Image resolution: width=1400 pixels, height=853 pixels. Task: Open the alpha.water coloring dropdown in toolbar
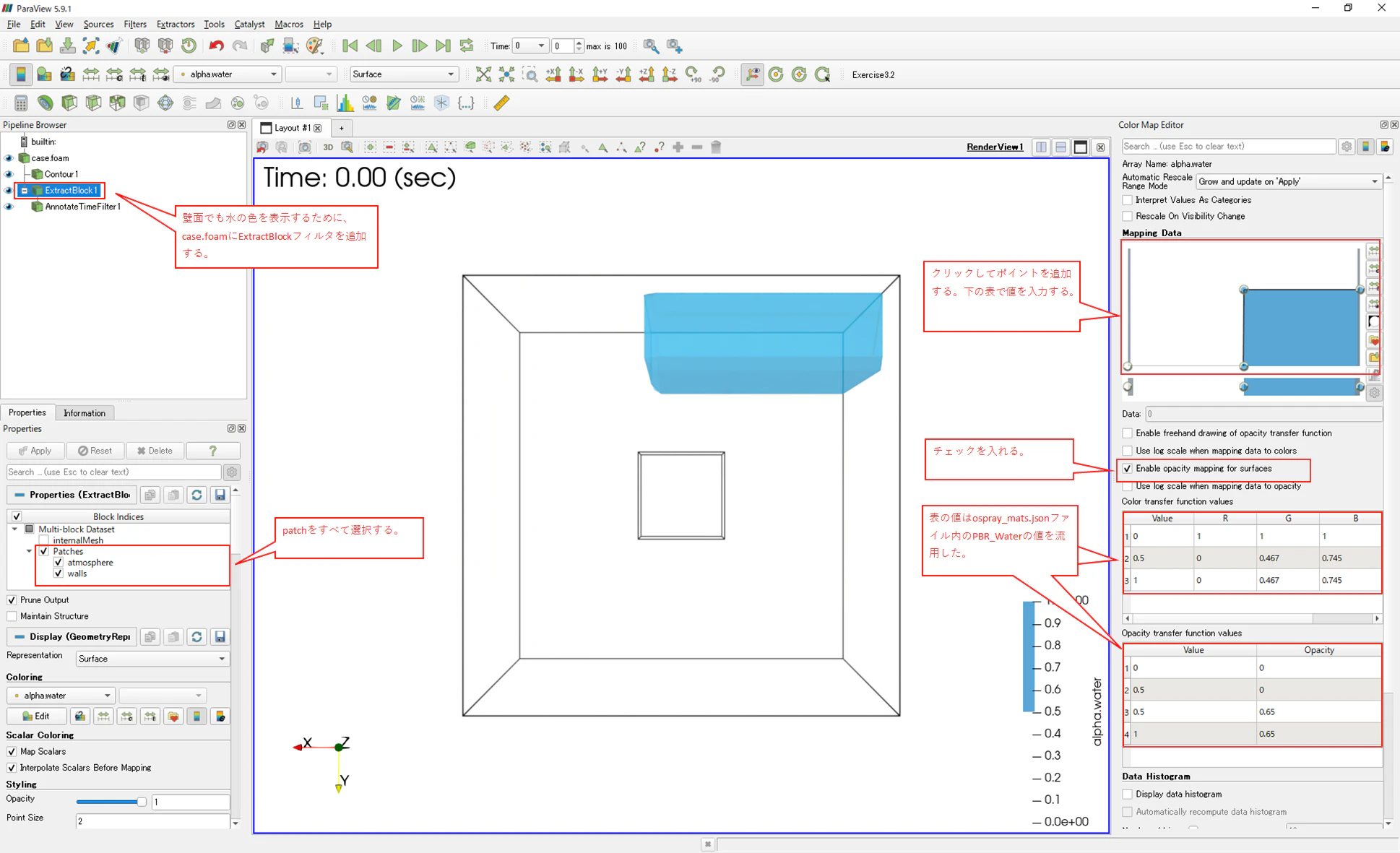click(228, 74)
